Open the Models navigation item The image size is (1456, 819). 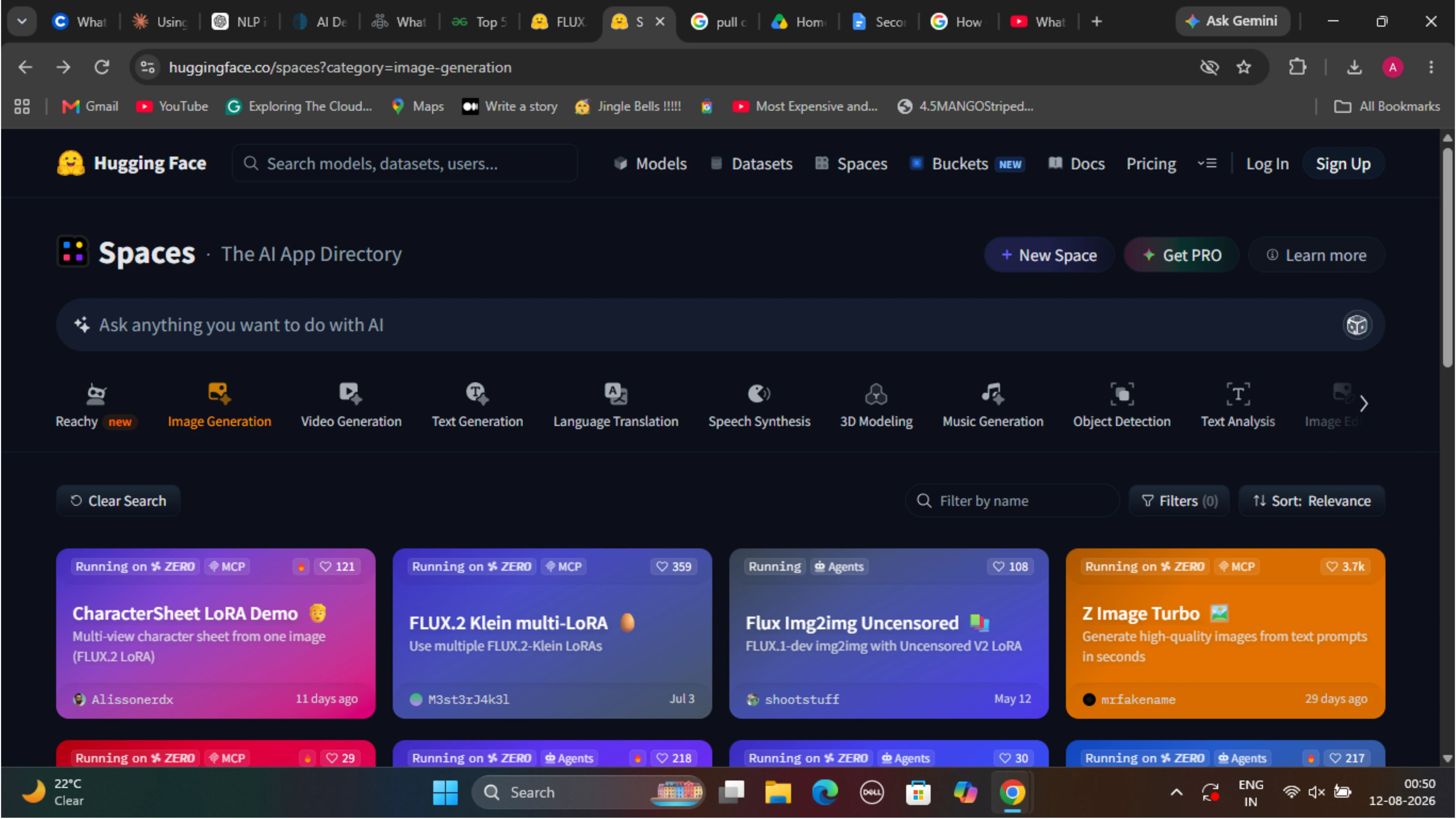coord(650,164)
